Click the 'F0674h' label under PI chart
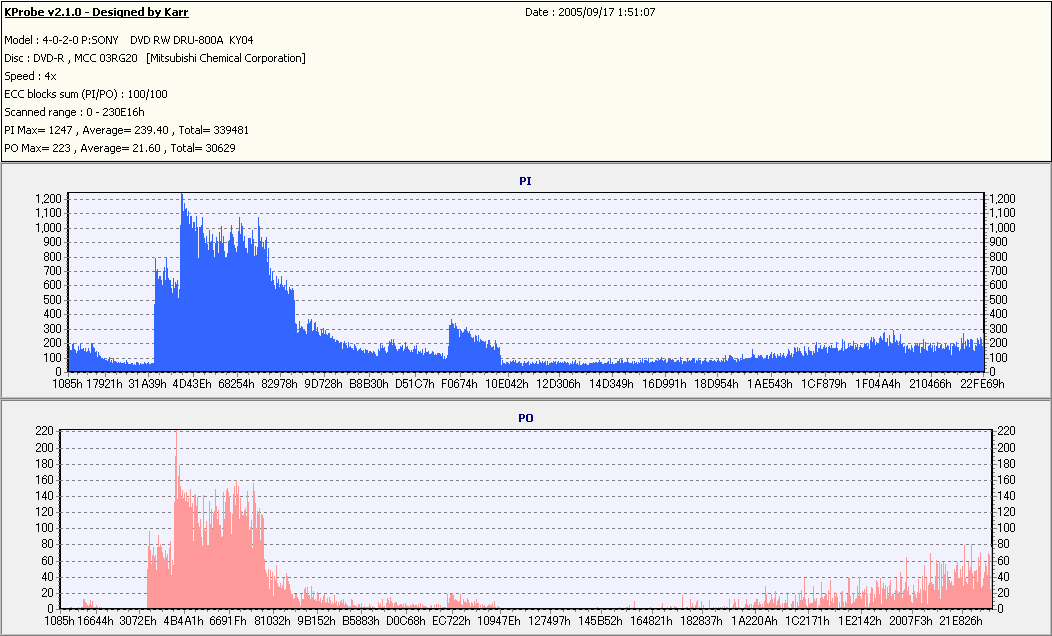This screenshot has width=1052, height=636. pos(460,384)
